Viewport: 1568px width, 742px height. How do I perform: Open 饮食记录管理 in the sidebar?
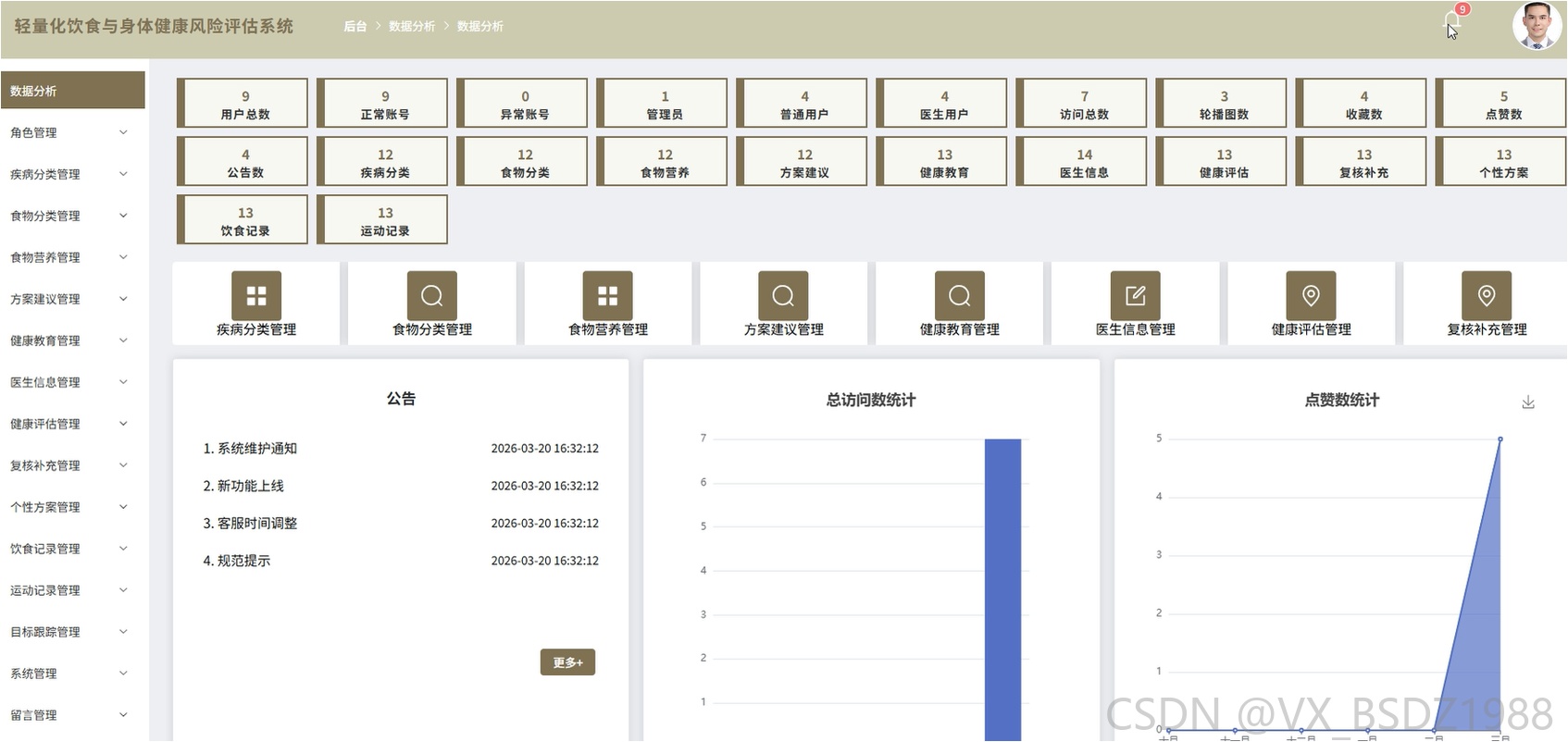pos(72,549)
